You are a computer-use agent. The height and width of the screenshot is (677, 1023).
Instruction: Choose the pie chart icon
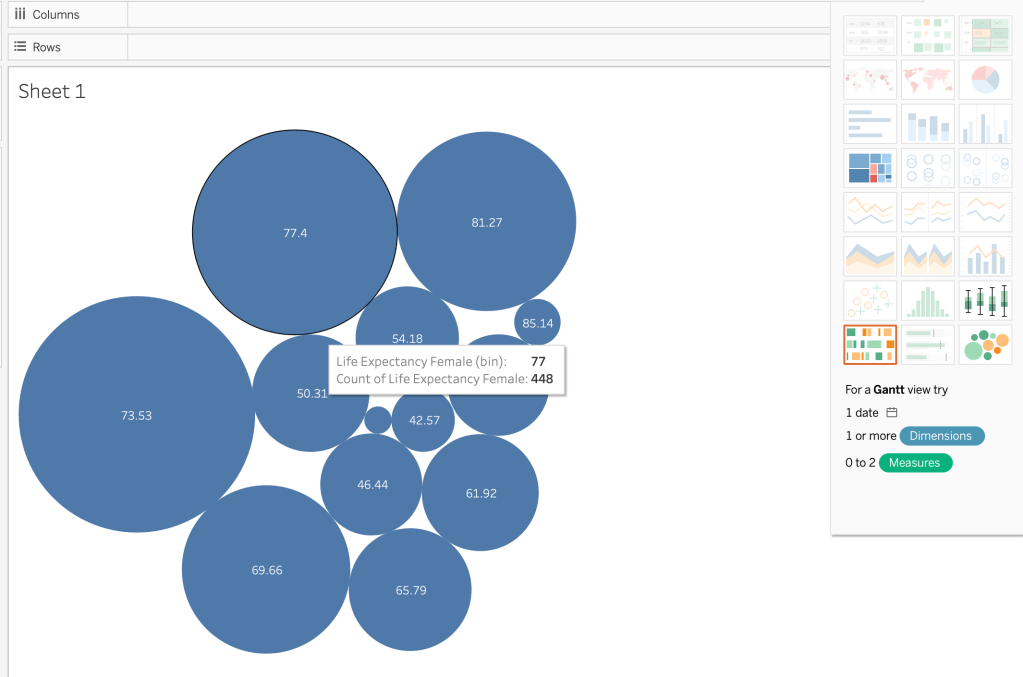(985, 79)
